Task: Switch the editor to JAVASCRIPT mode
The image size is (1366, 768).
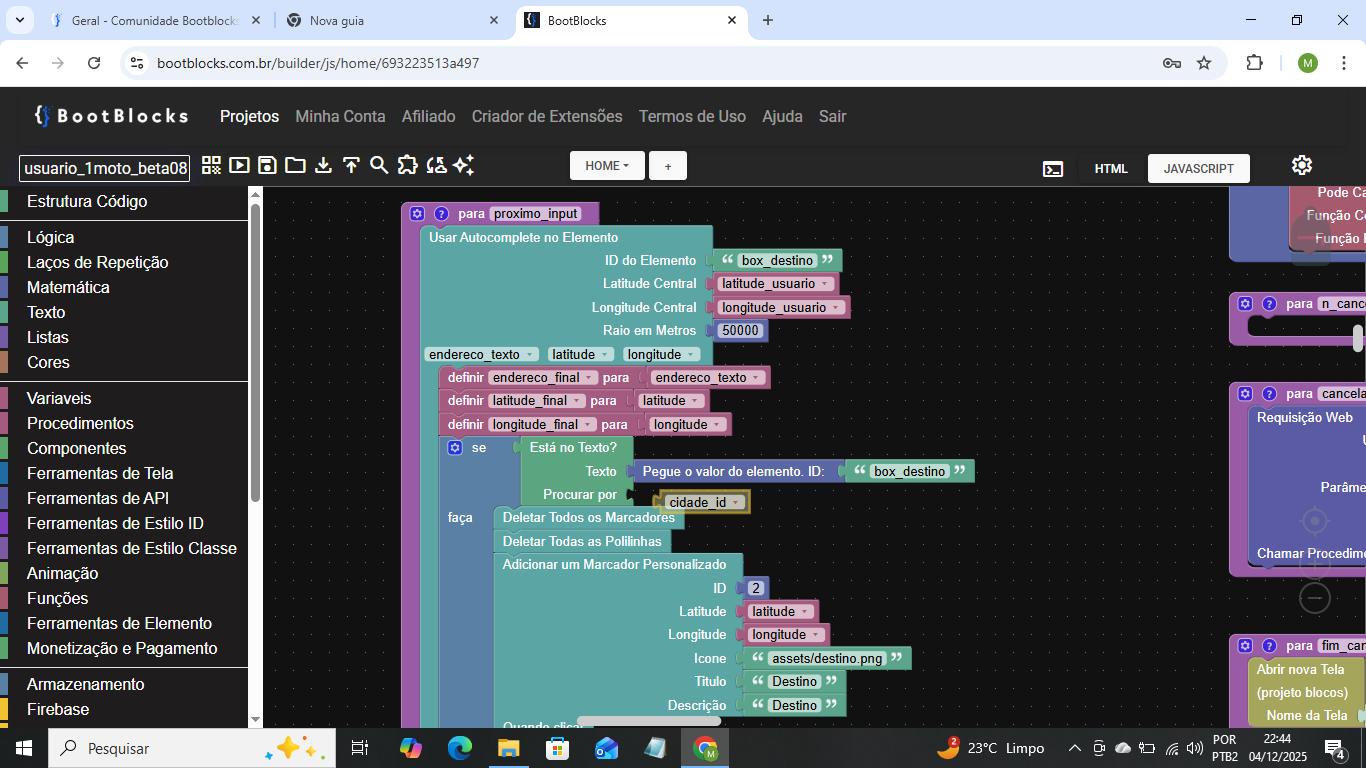Action: (1198, 168)
